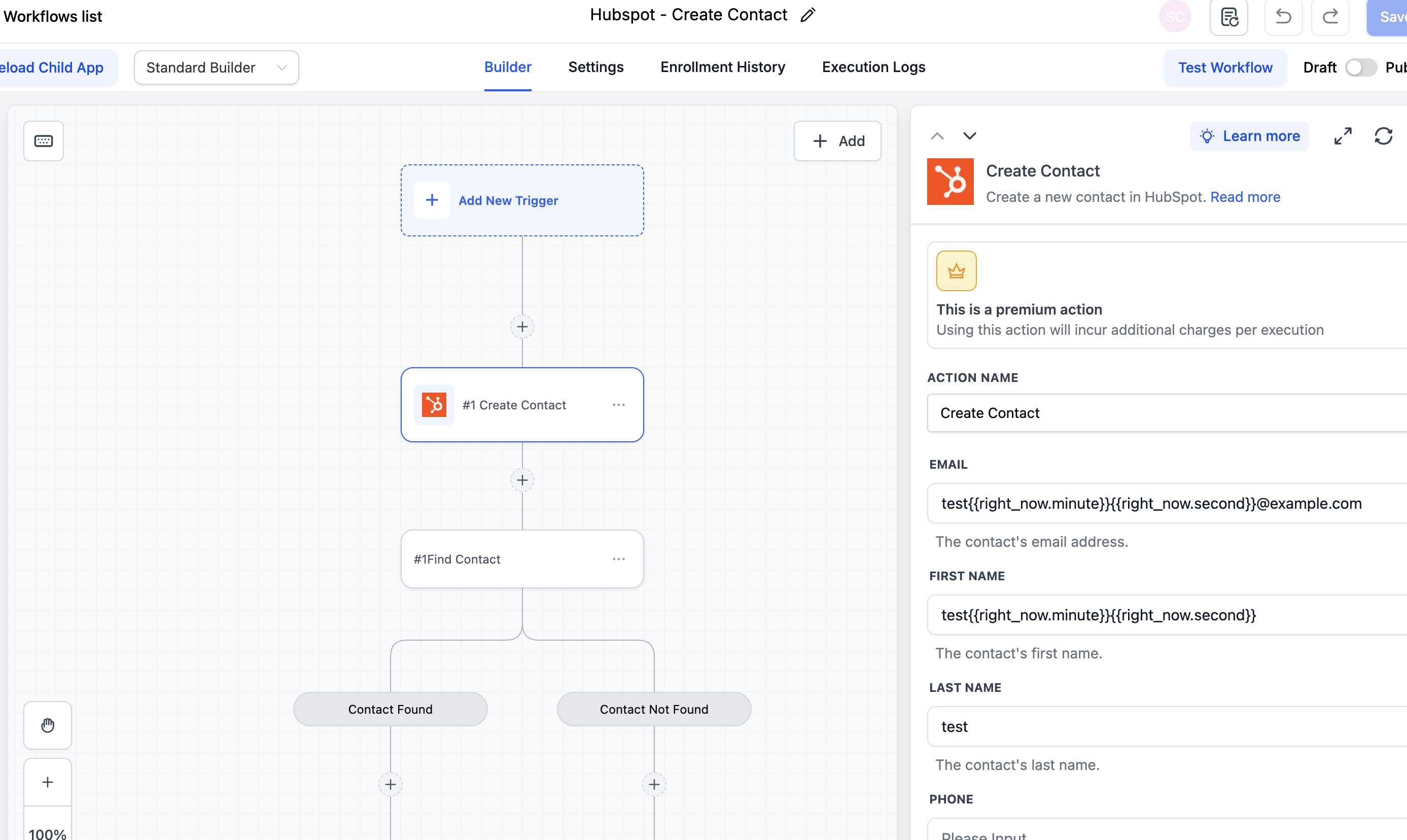
Task: Open the Standard Builder dropdown
Action: [216, 67]
